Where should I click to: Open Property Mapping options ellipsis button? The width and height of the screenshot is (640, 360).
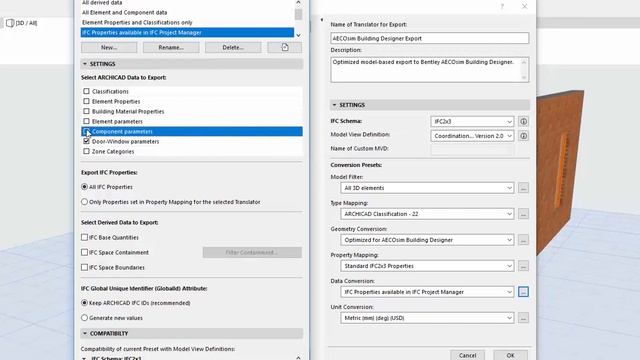523,266
